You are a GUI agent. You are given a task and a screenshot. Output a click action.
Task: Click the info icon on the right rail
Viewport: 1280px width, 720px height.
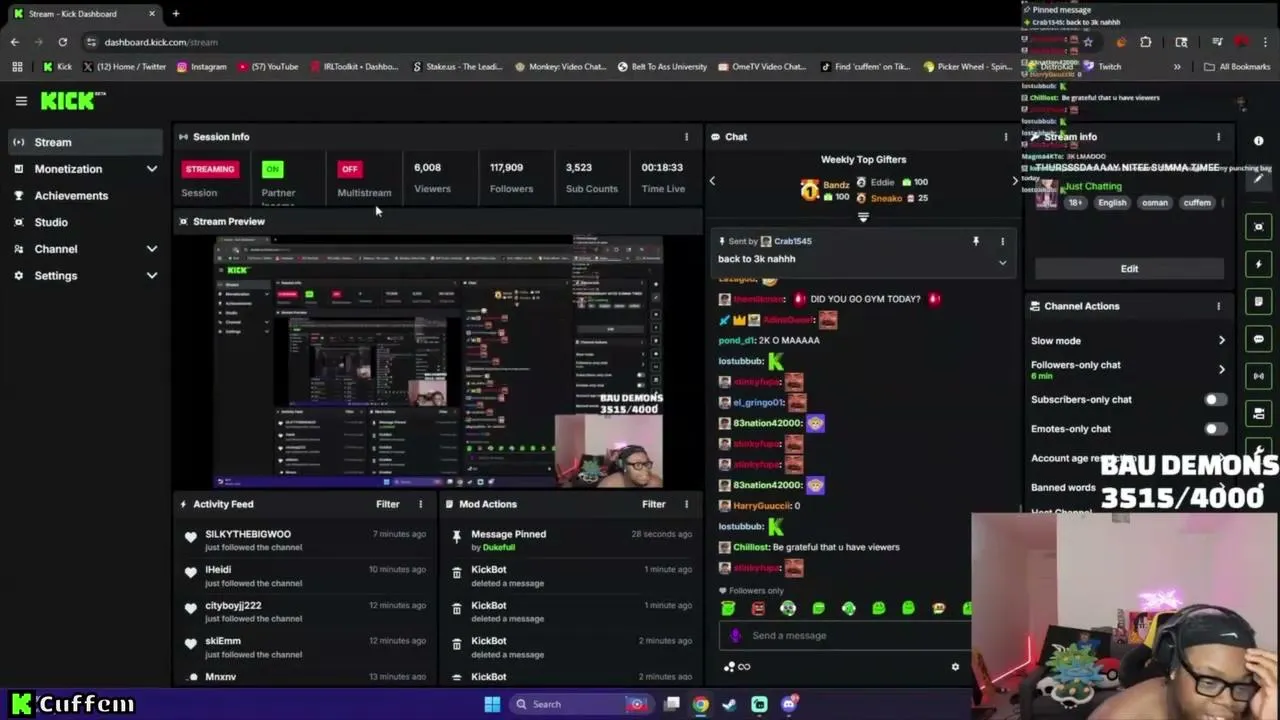[x=1259, y=141]
